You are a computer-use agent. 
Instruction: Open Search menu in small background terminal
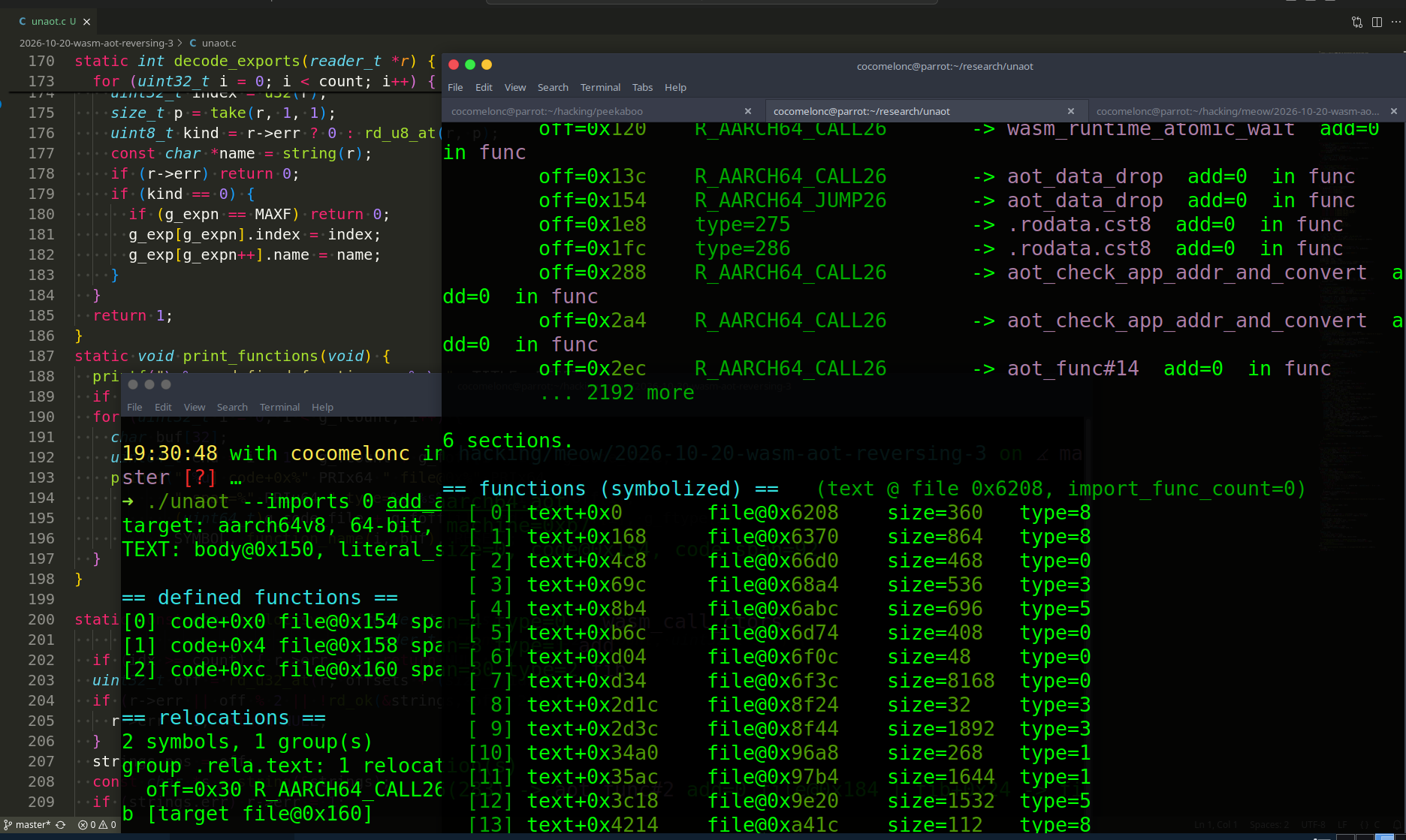pos(232,407)
